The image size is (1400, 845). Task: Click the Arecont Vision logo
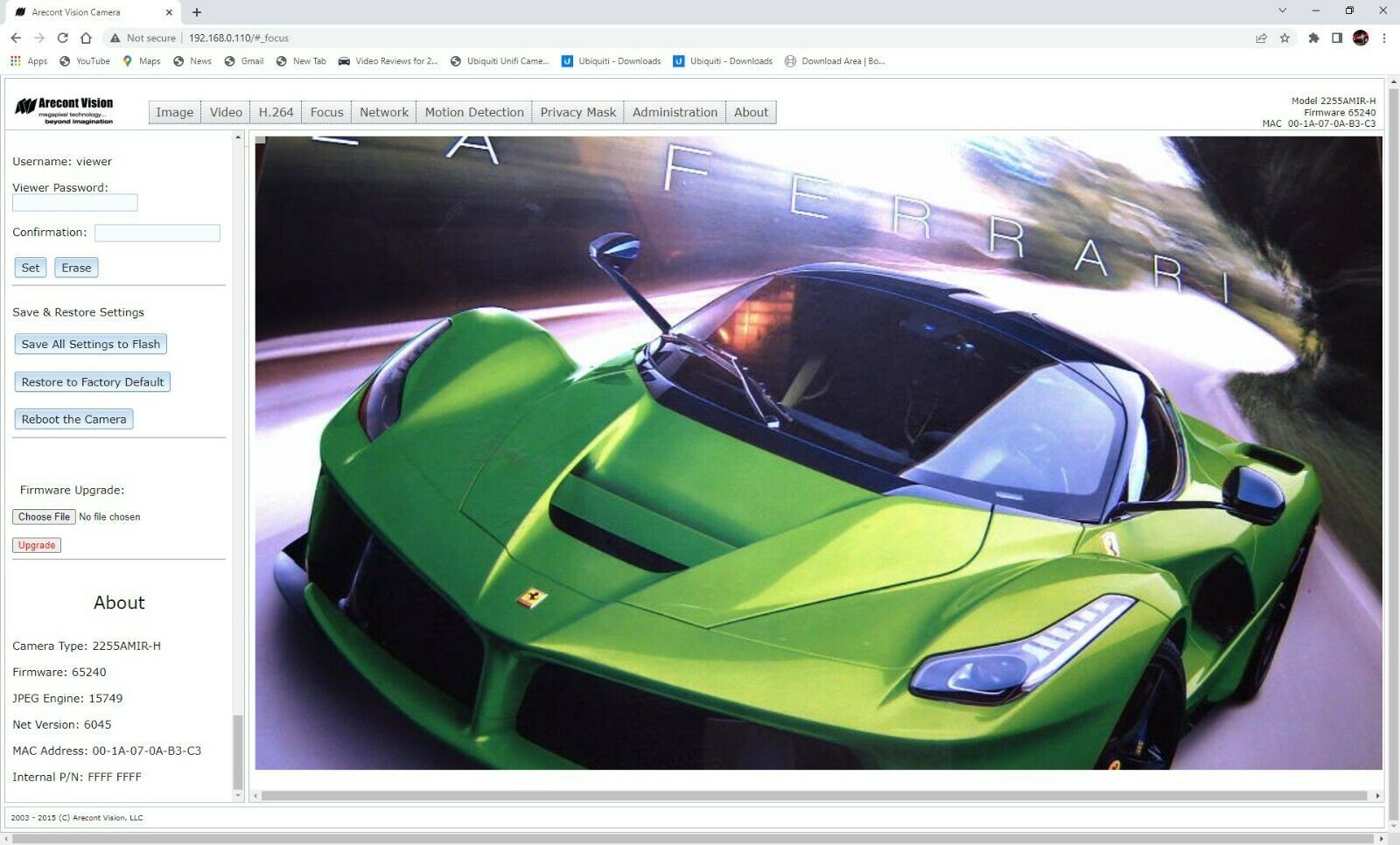coord(64,110)
